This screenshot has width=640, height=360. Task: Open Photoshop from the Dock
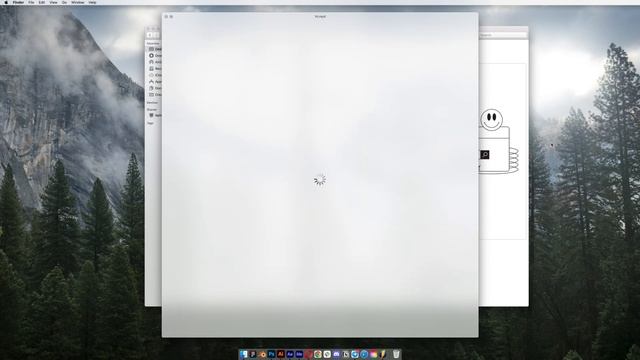tap(271, 354)
